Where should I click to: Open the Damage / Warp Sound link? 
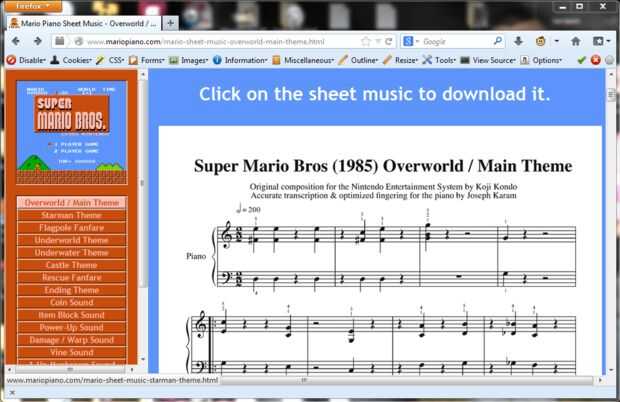72,340
